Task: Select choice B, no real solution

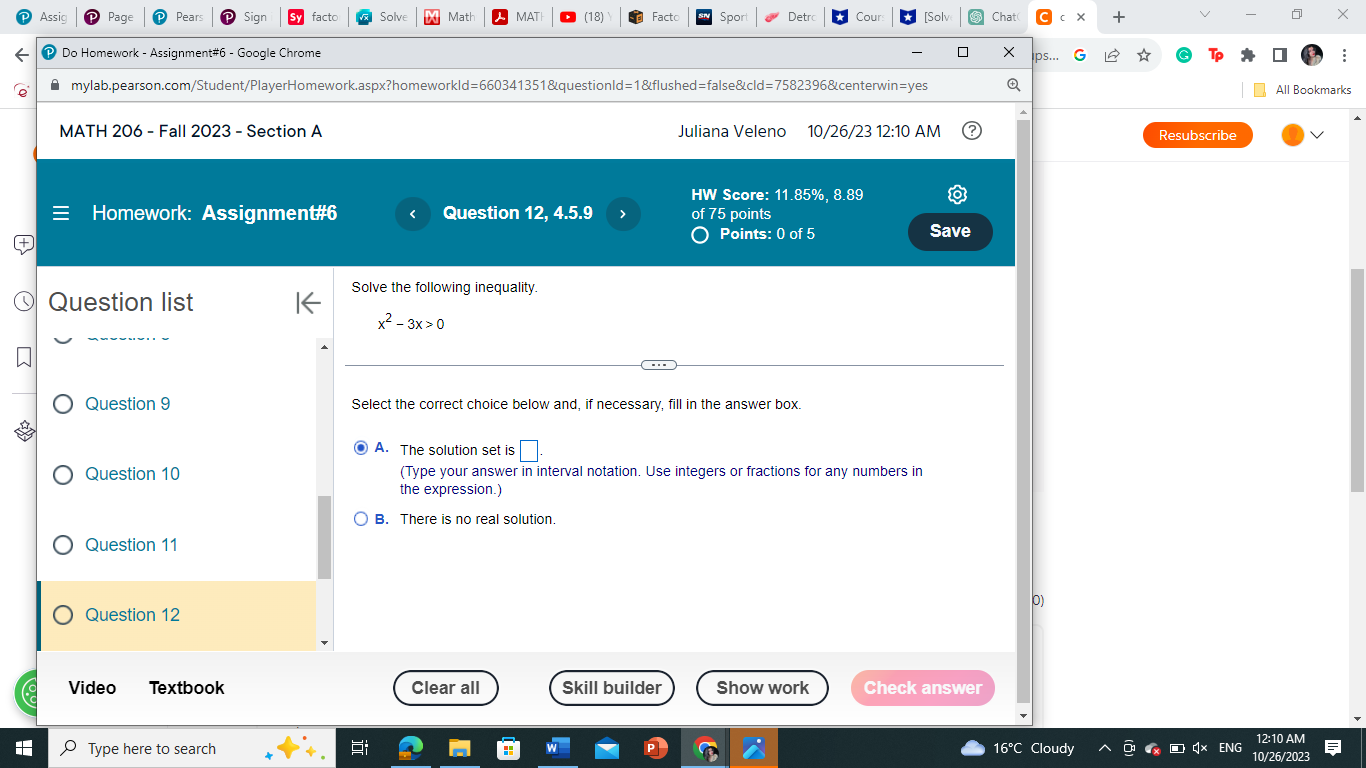Action: 361,519
